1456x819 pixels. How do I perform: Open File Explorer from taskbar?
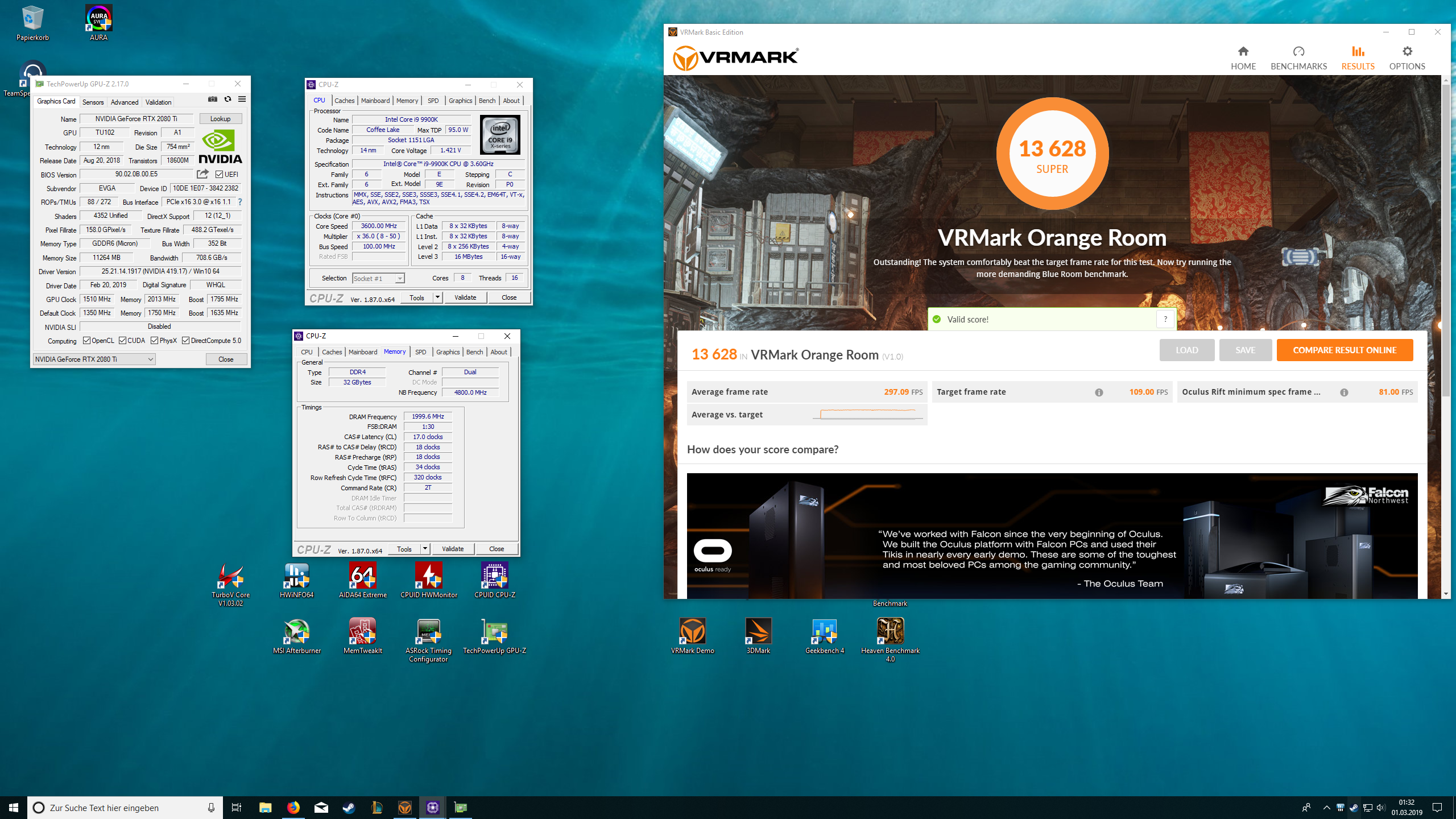coord(265,808)
